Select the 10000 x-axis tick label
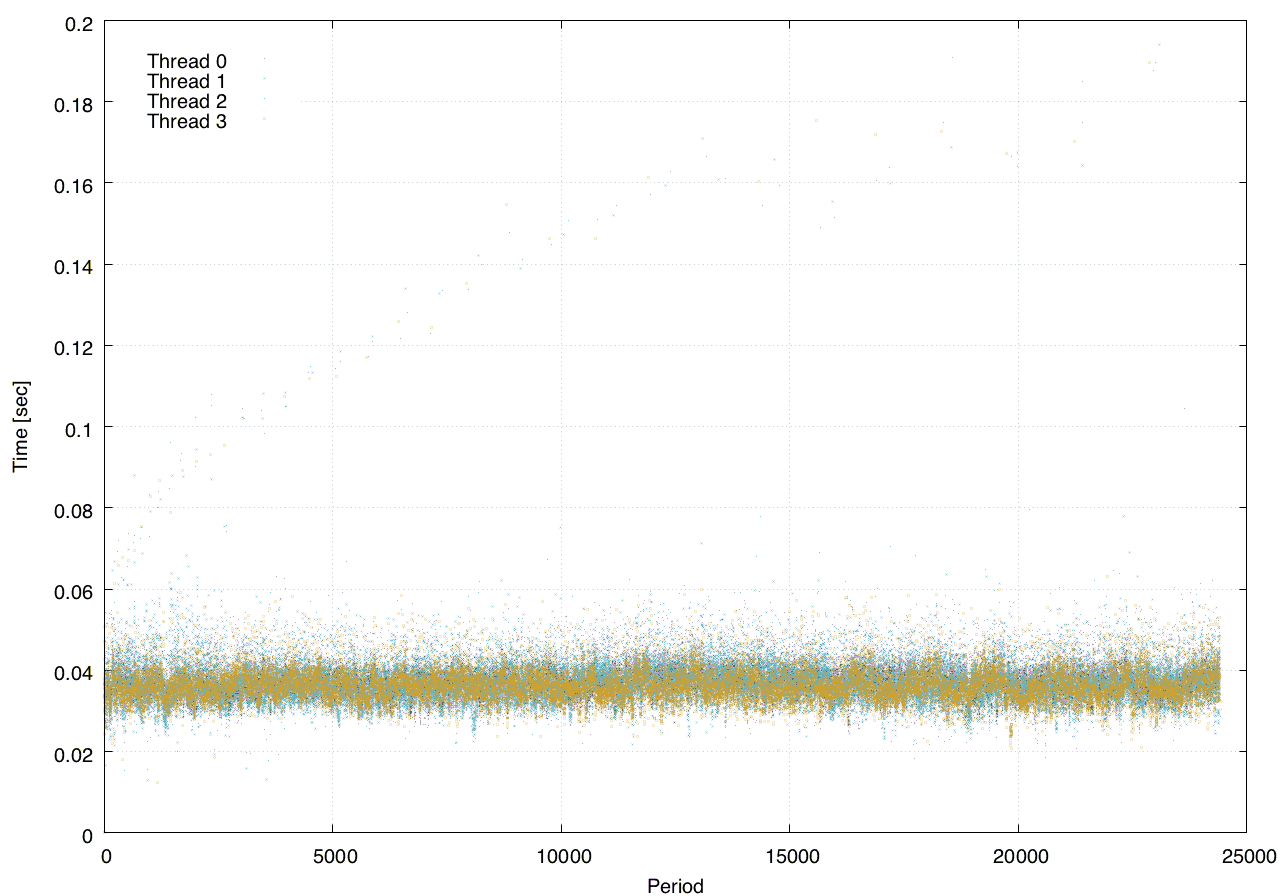Screen dimensions: 1280x896 coord(561,856)
